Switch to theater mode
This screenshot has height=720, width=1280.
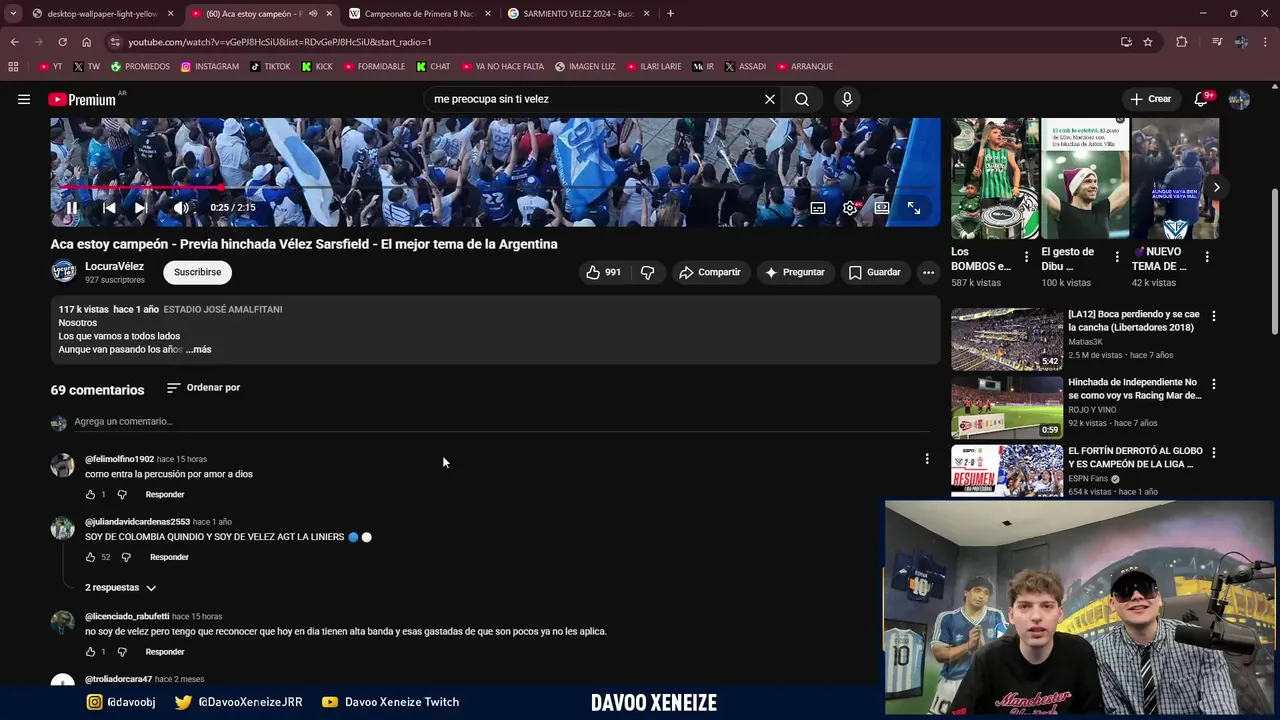pos(882,208)
